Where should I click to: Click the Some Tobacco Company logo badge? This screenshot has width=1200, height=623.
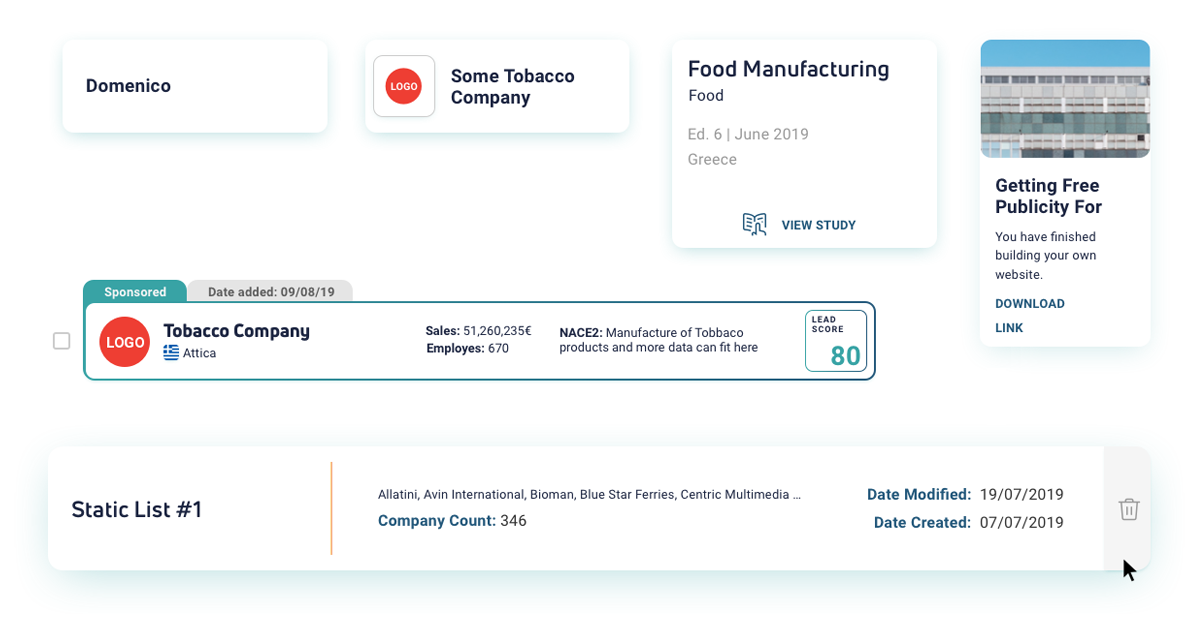pos(404,86)
